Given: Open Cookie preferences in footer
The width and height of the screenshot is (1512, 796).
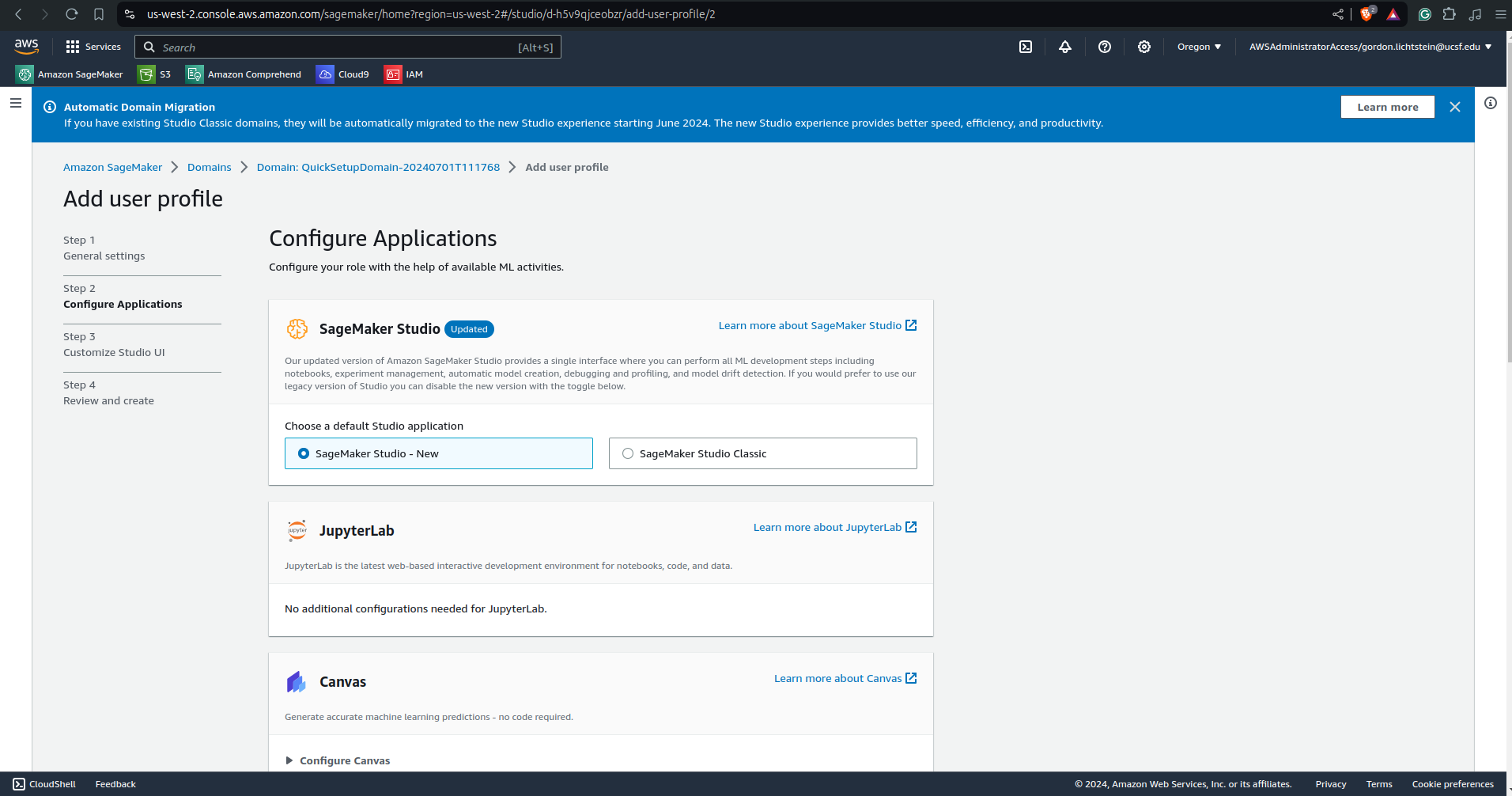Looking at the screenshot, I should pos(1453,784).
